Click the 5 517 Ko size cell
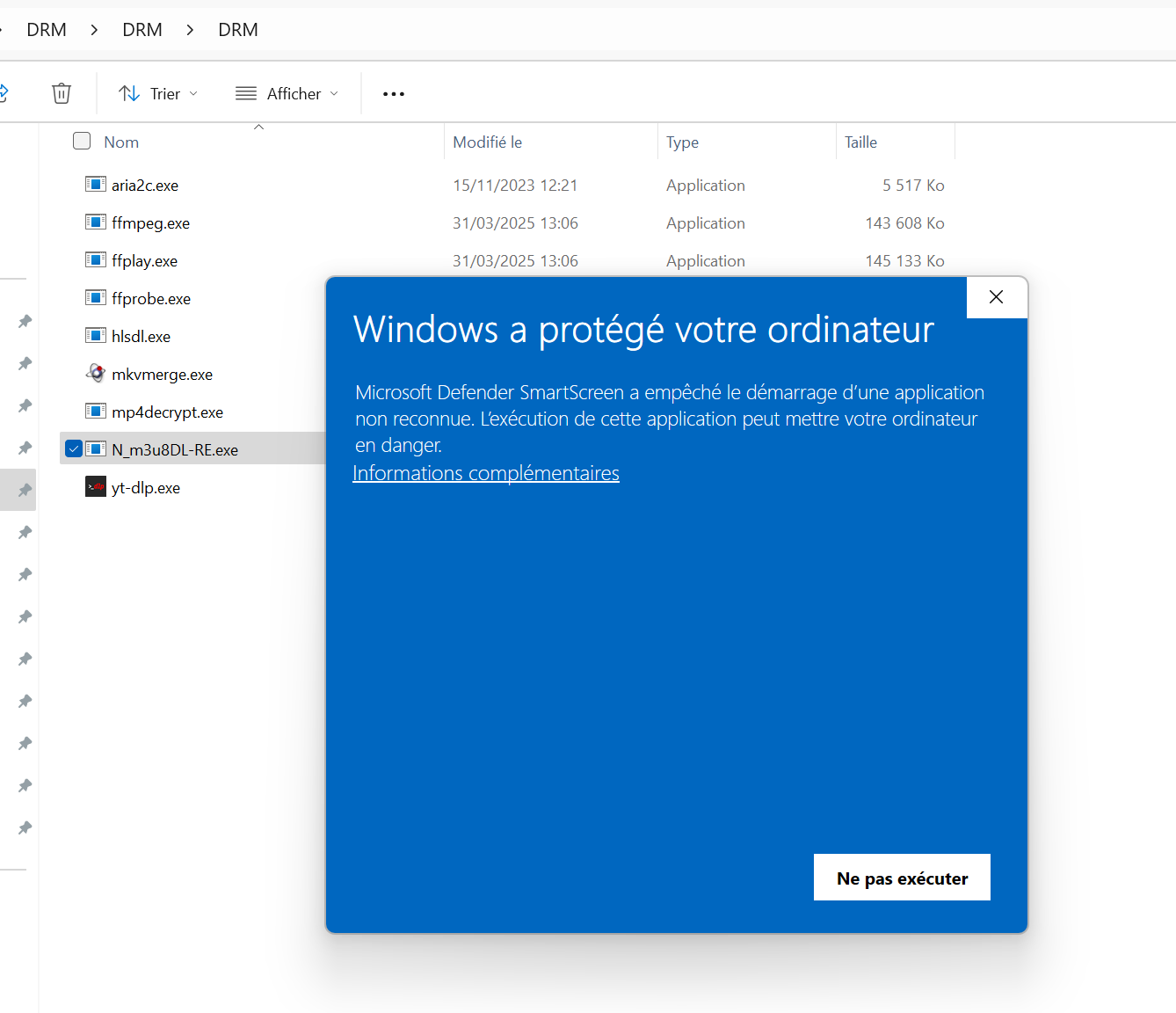The width and height of the screenshot is (1176, 1013). [x=913, y=186]
